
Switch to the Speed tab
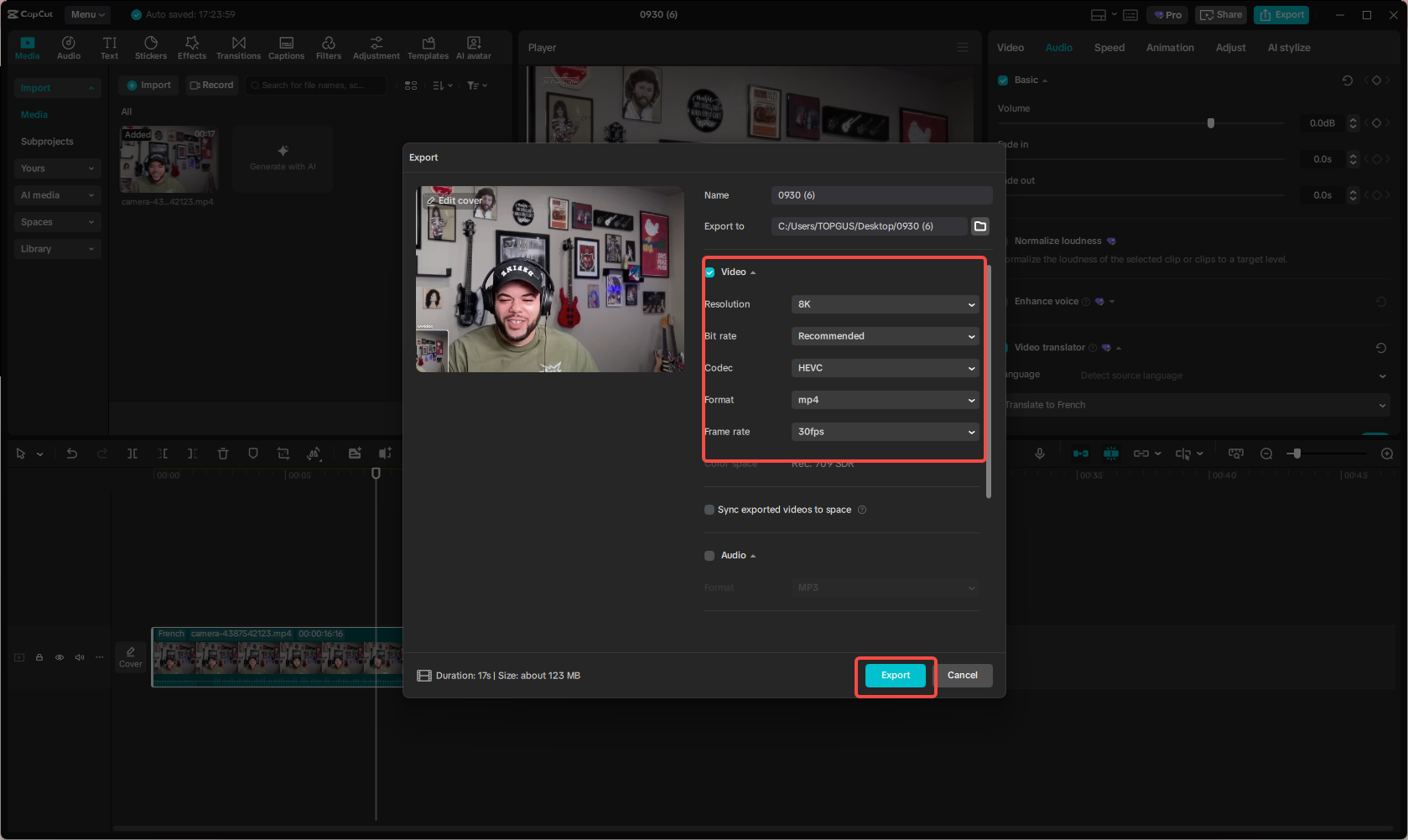(1109, 48)
